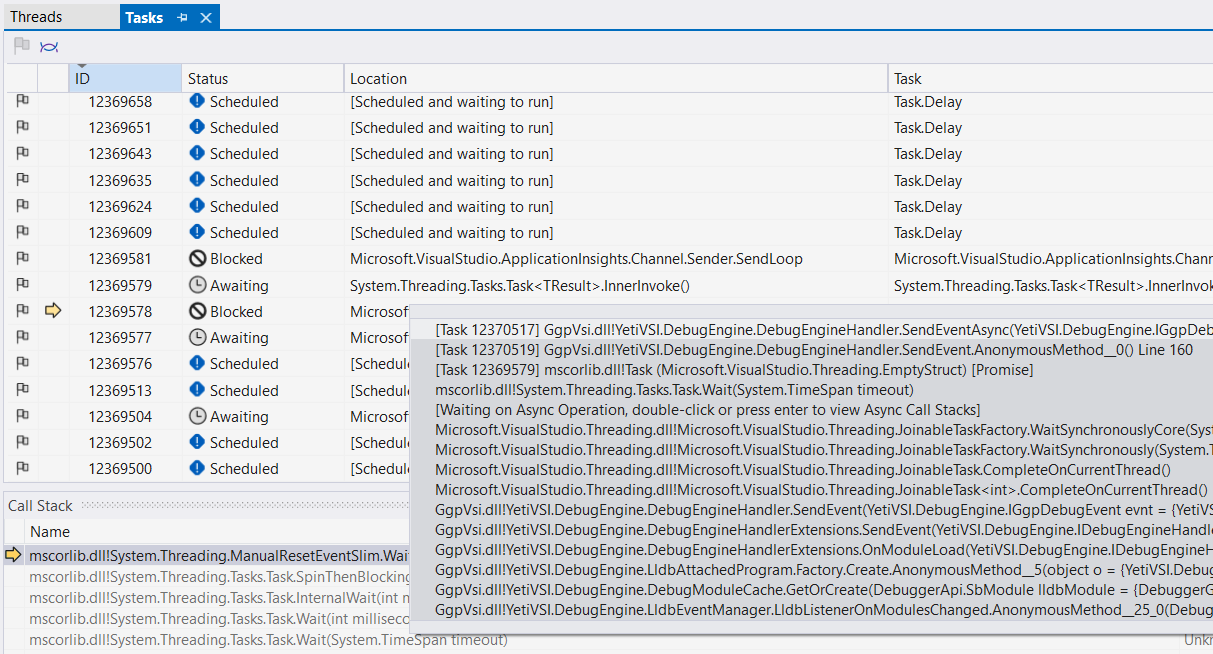This screenshot has height=654, width=1213.
Task: Select the task ID 12369658 cell
Action: tap(120, 101)
